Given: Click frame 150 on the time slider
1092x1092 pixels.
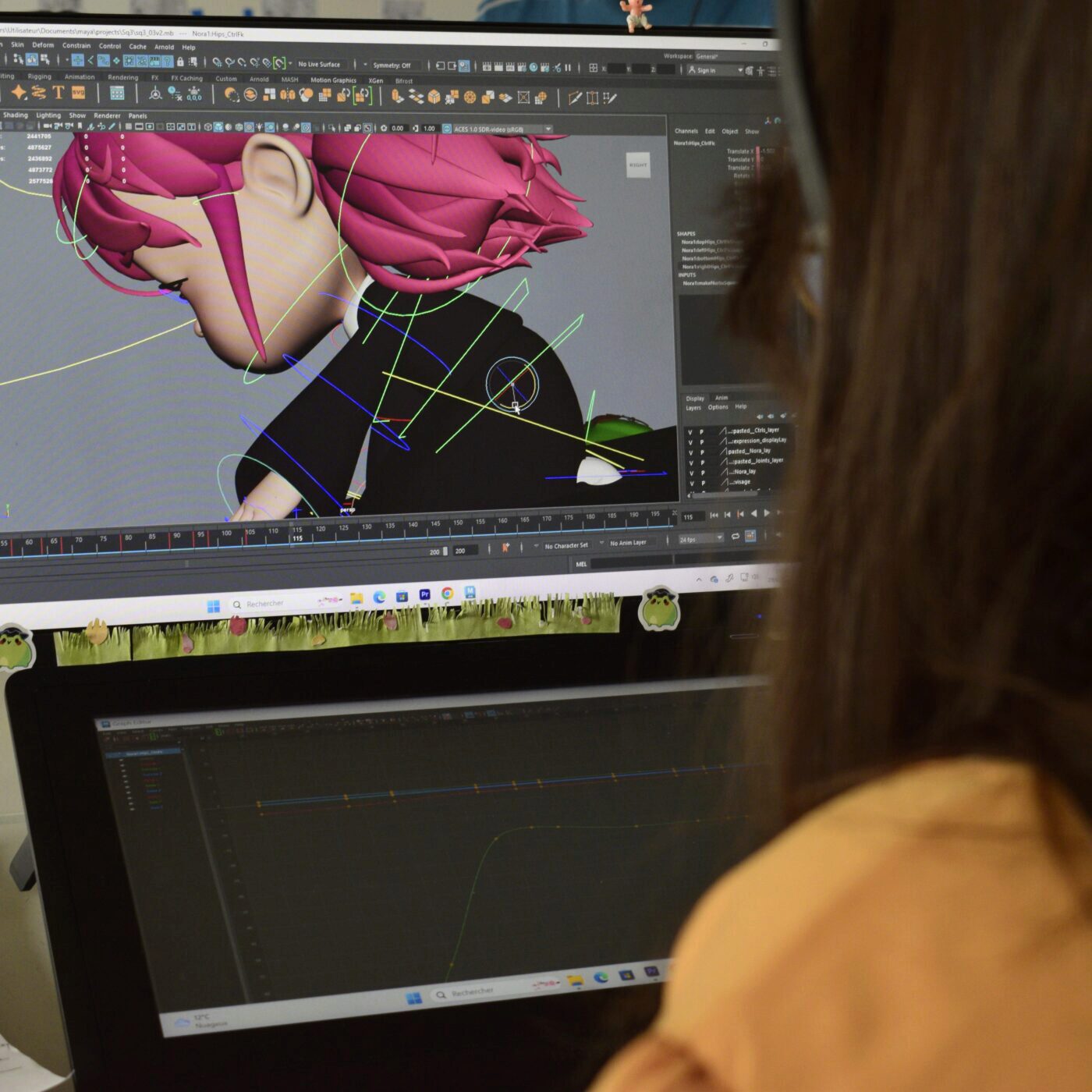Looking at the screenshot, I should click(x=458, y=523).
